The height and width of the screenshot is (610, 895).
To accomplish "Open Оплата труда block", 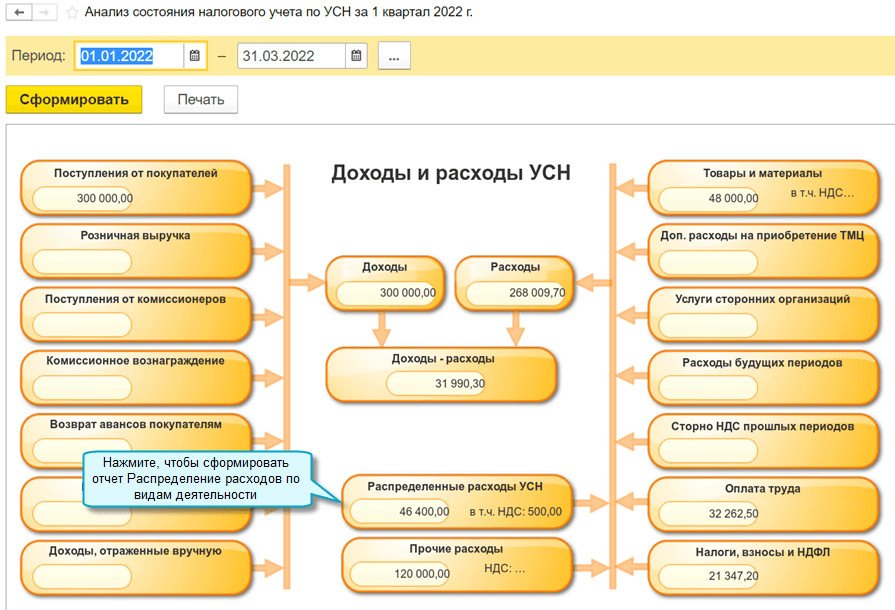I will (x=763, y=504).
